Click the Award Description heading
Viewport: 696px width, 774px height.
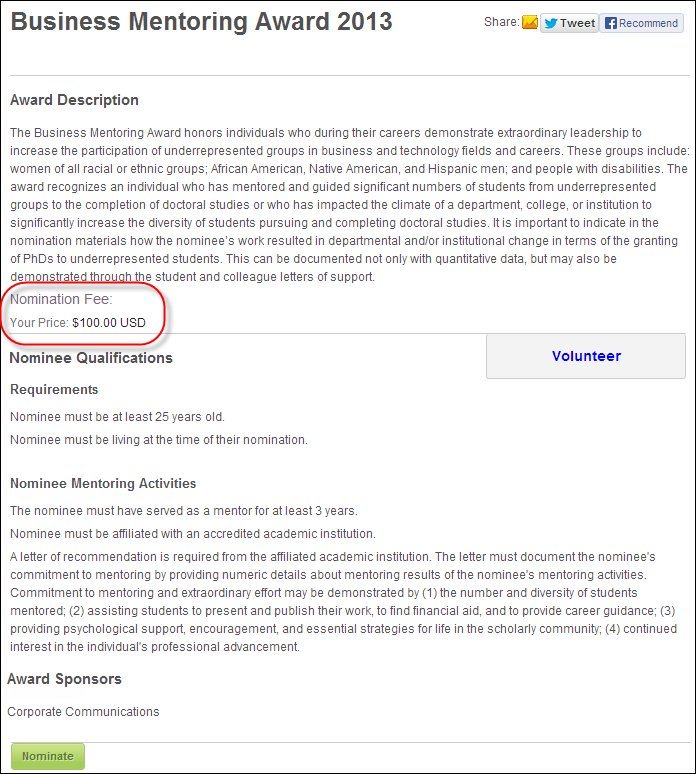pos(74,100)
